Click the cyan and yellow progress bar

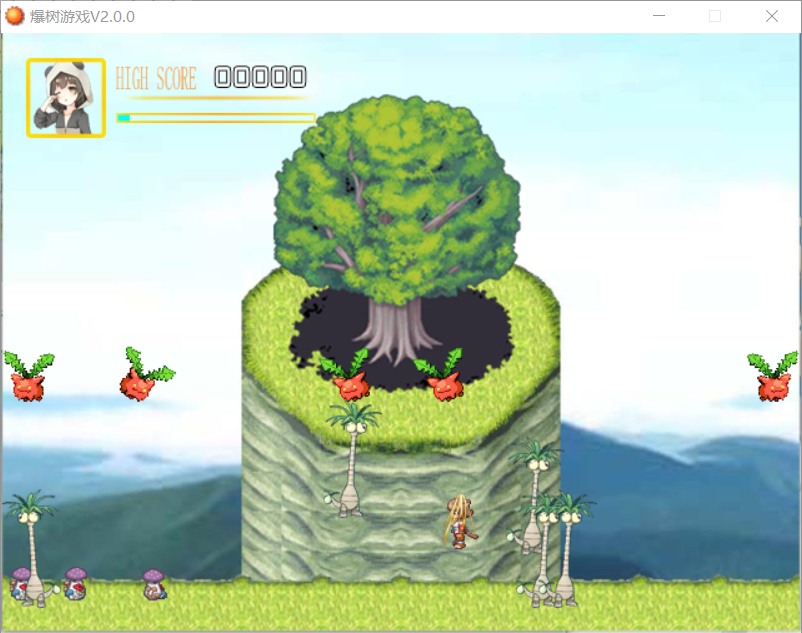pyautogui.click(x=216, y=118)
